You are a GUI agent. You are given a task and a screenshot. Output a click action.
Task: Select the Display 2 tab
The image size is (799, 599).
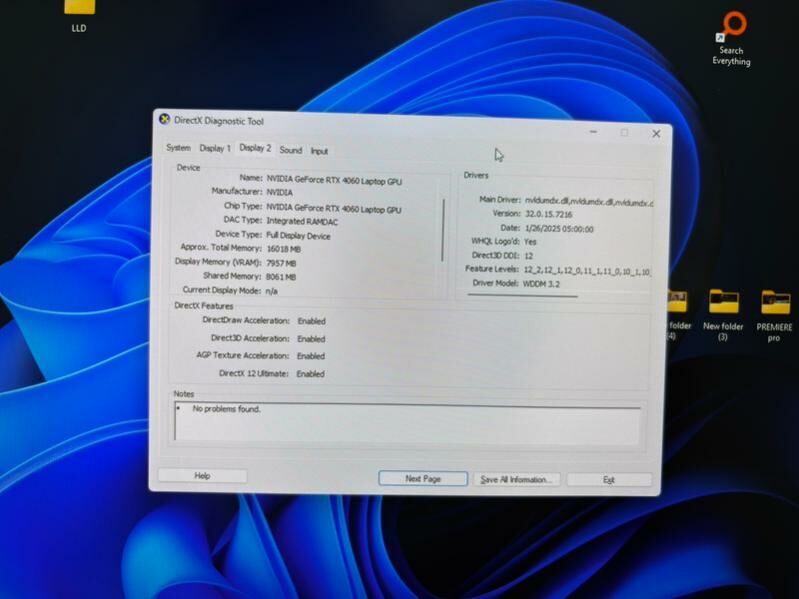(255, 148)
